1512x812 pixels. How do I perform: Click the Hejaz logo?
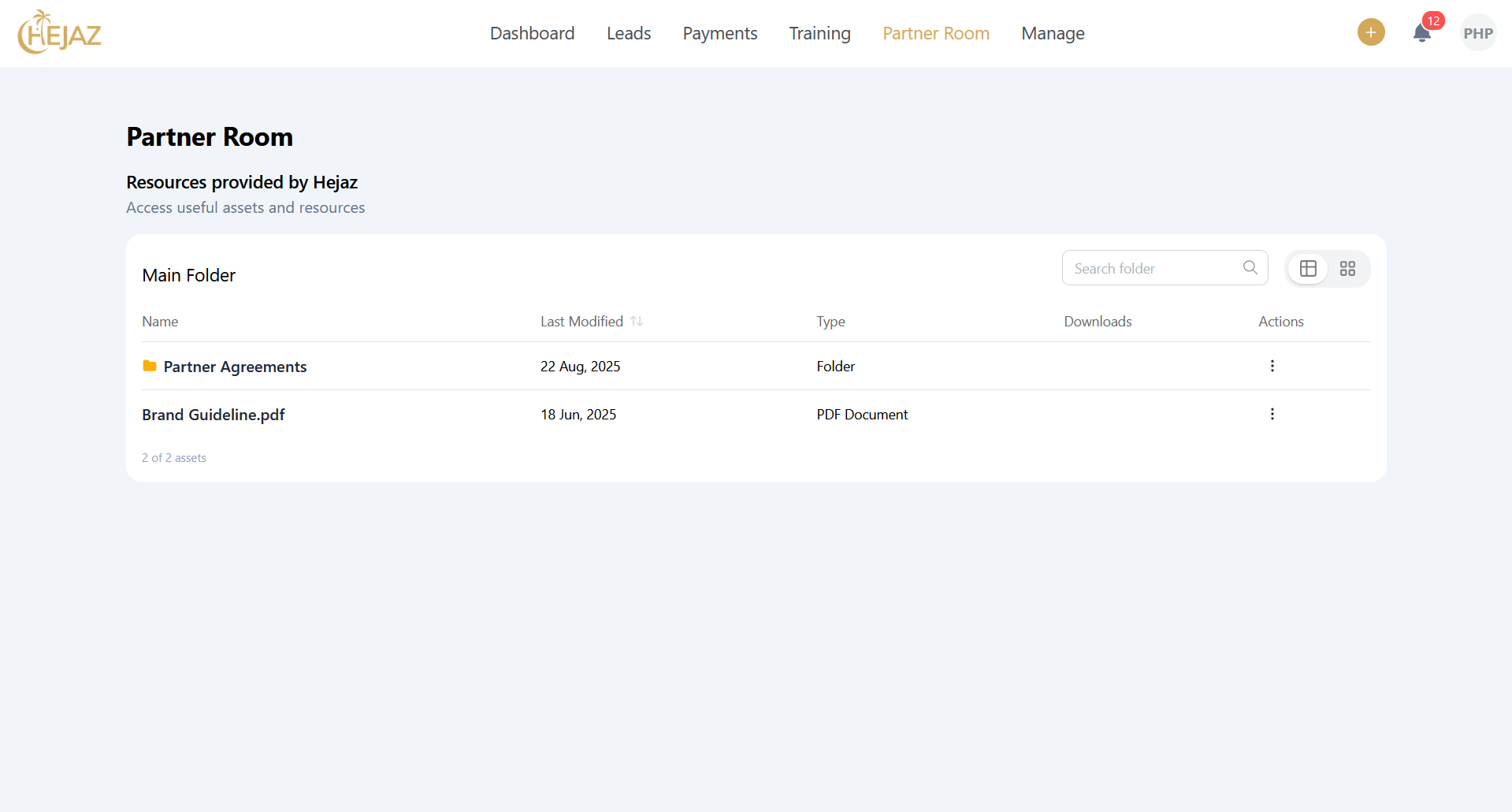tap(60, 33)
